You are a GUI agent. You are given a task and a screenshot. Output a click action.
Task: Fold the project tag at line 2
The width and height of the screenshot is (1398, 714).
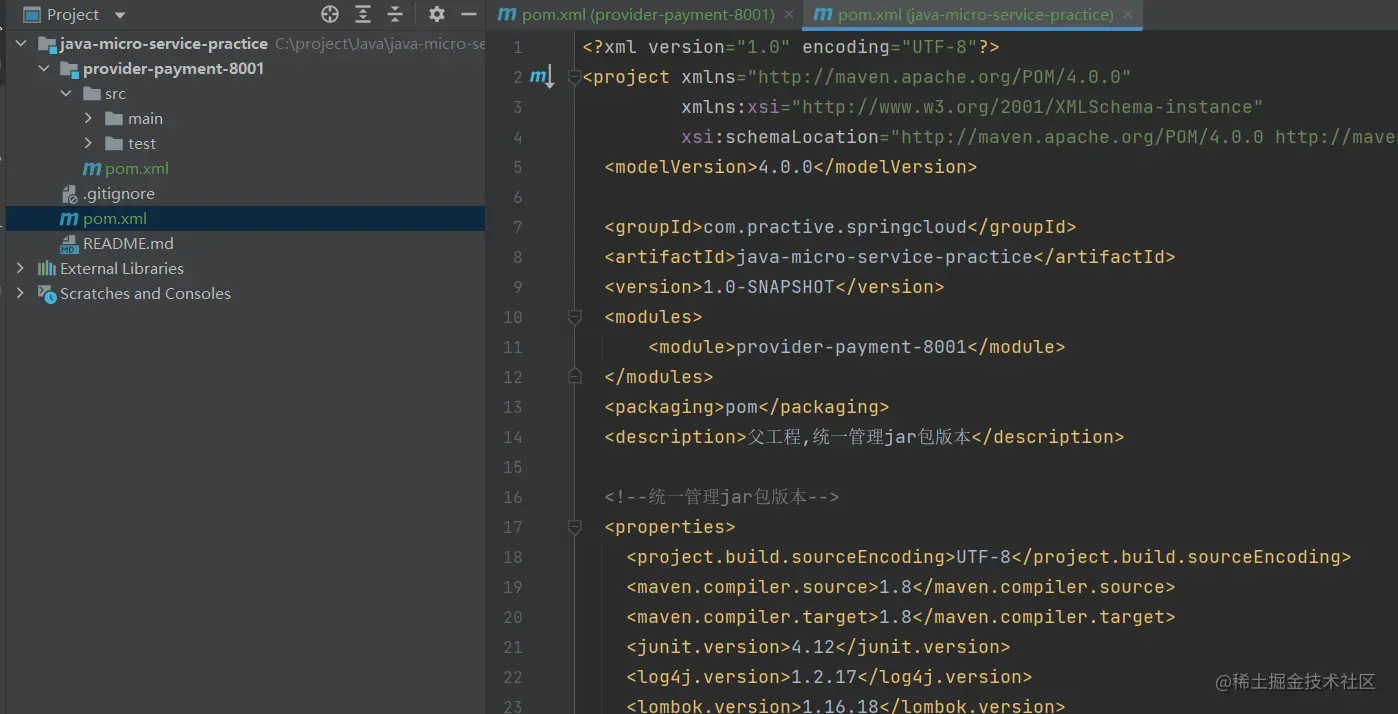pyautogui.click(x=575, y=77)
